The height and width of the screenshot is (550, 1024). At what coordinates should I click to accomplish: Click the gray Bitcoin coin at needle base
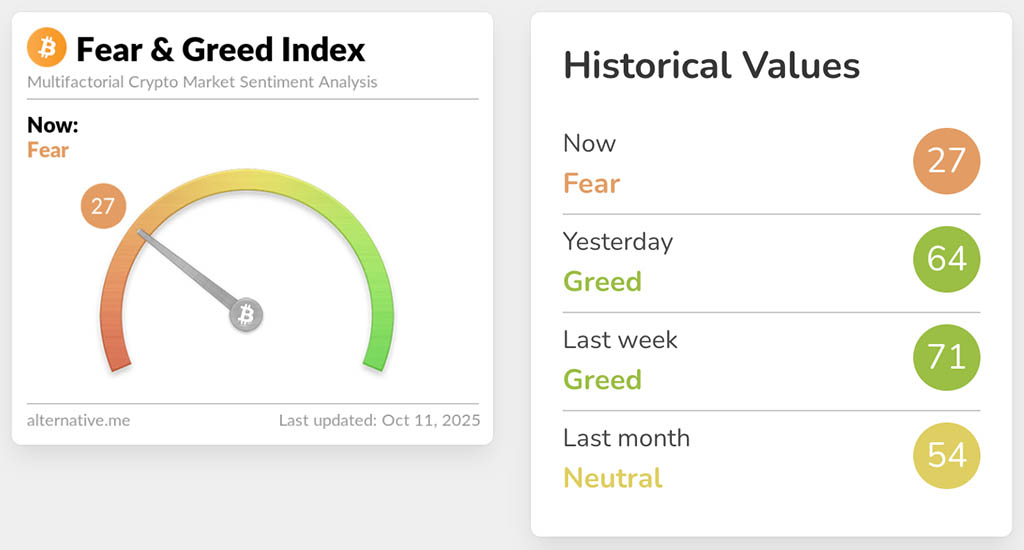(246, 315)
